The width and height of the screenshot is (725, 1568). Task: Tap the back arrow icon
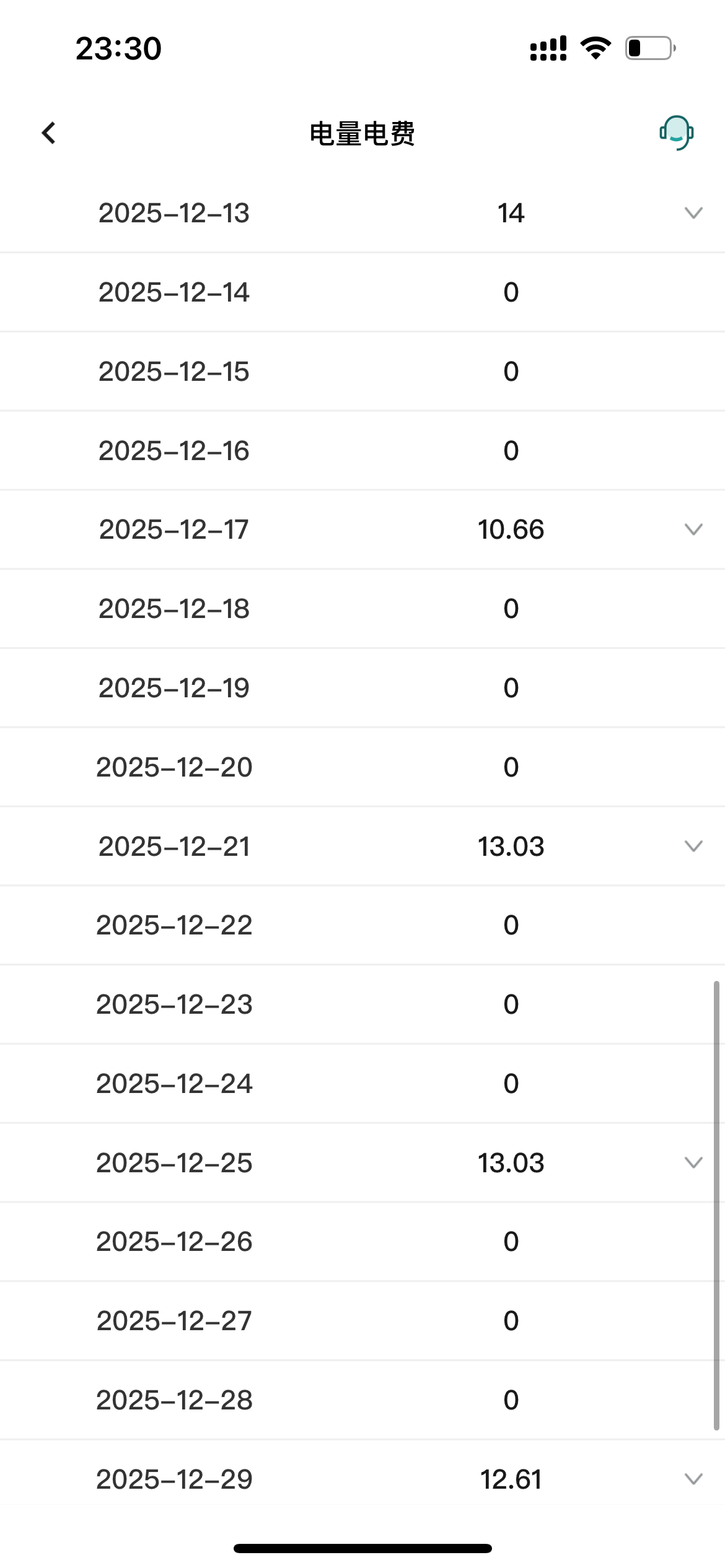48,133
